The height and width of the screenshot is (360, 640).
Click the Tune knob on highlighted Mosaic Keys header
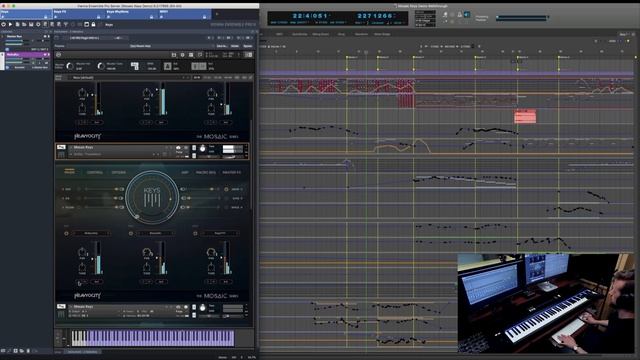pos(203,149)
